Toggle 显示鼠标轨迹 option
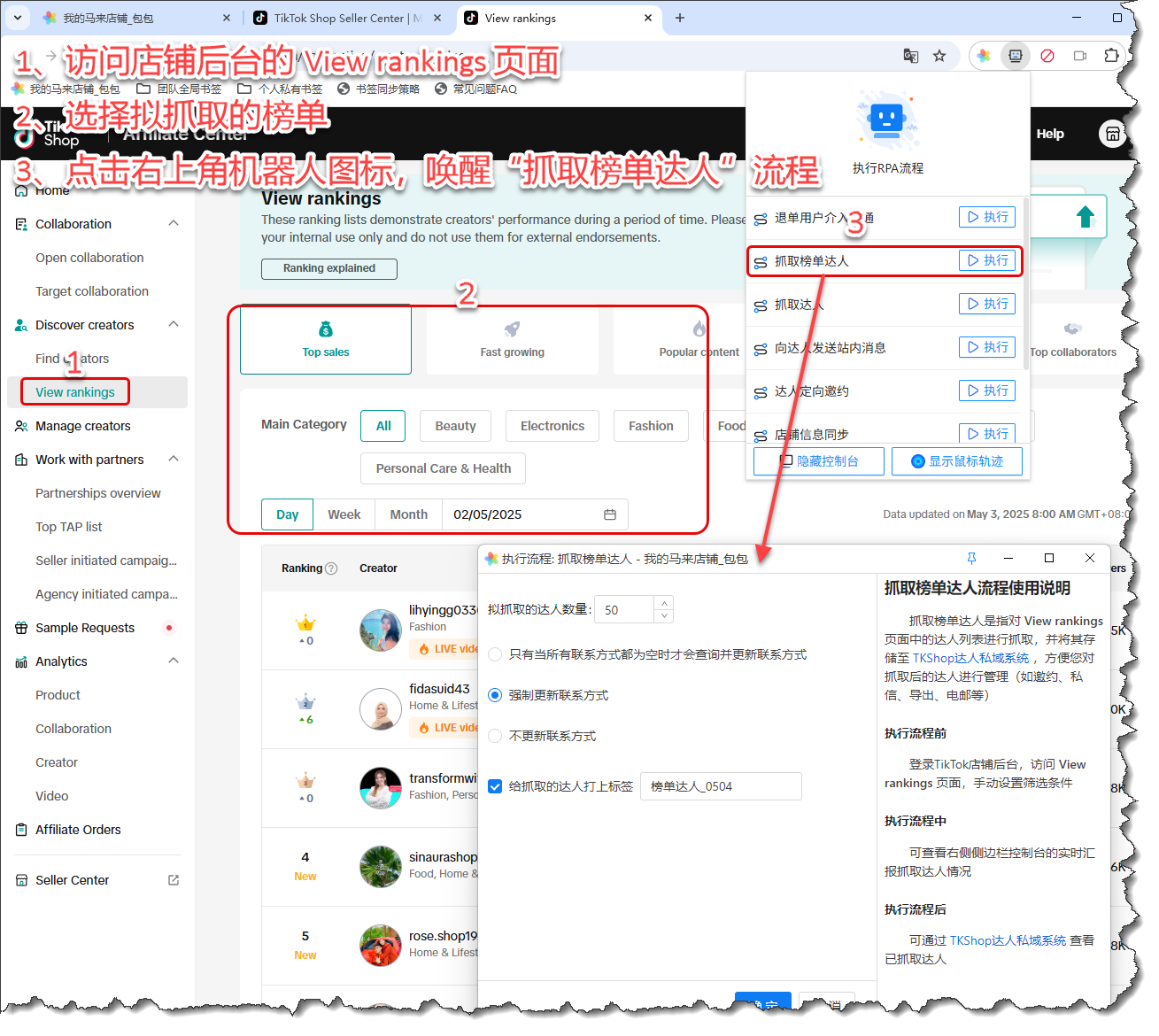Viewport: 1159px width, 1036px height. tap(957, 461)
